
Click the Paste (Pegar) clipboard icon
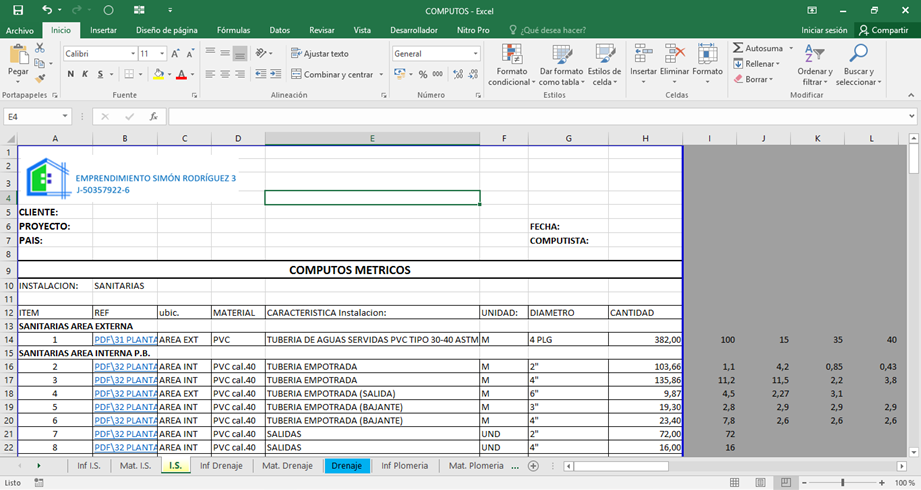(18, 55)
